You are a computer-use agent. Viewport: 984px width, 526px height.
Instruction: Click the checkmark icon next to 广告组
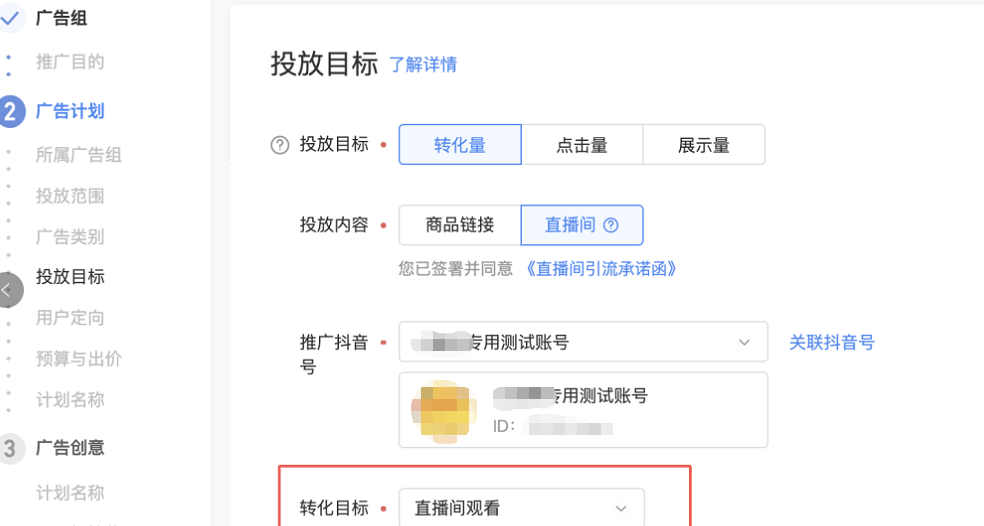tap(10, 18)
